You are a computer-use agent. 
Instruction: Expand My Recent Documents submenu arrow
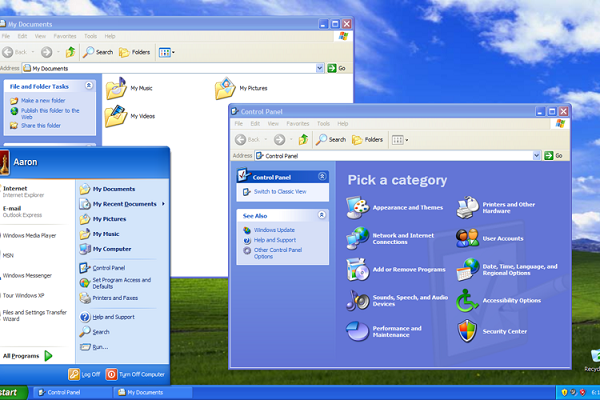[163, 204]
